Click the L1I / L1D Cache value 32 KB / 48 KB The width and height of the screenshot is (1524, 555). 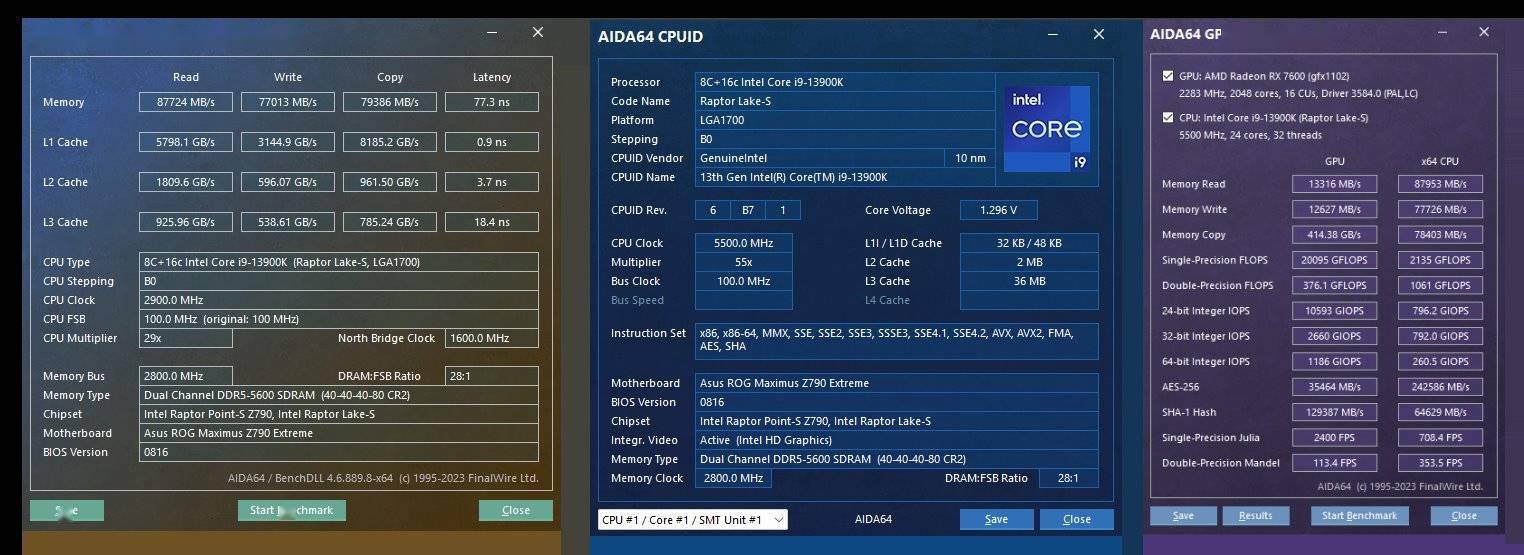pos(1029,243)
